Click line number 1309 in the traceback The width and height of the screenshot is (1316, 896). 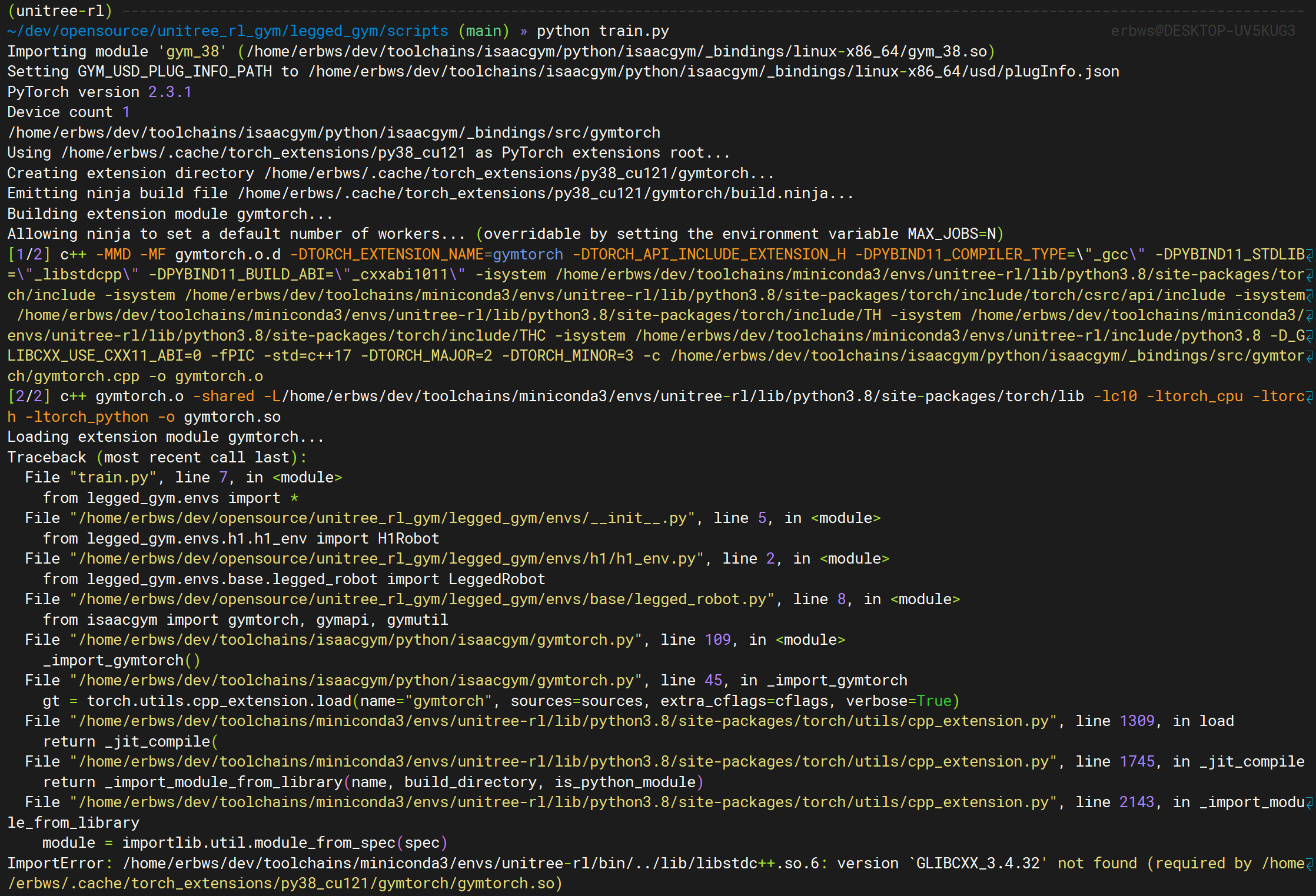point(1136,721)
